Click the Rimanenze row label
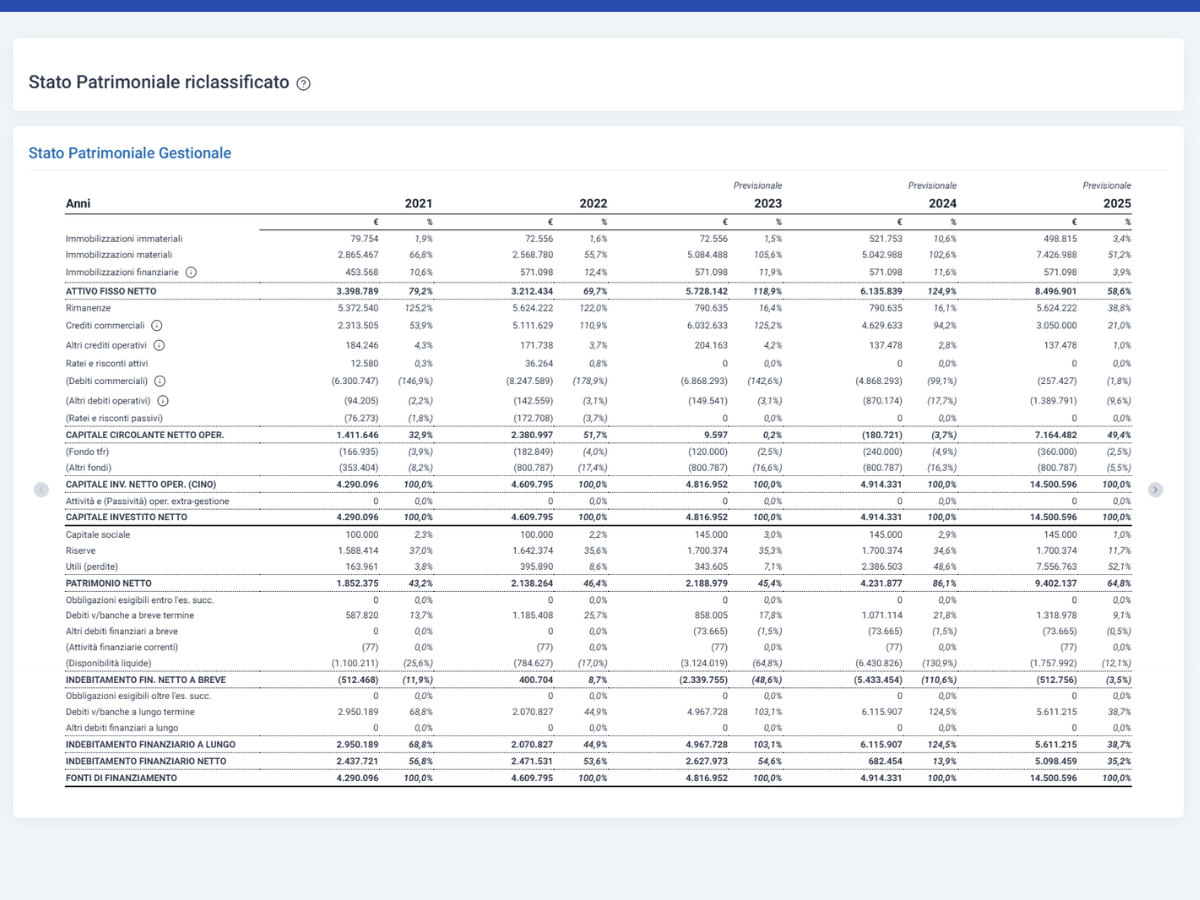This screenshot has width=1200, height=900. 87,309
